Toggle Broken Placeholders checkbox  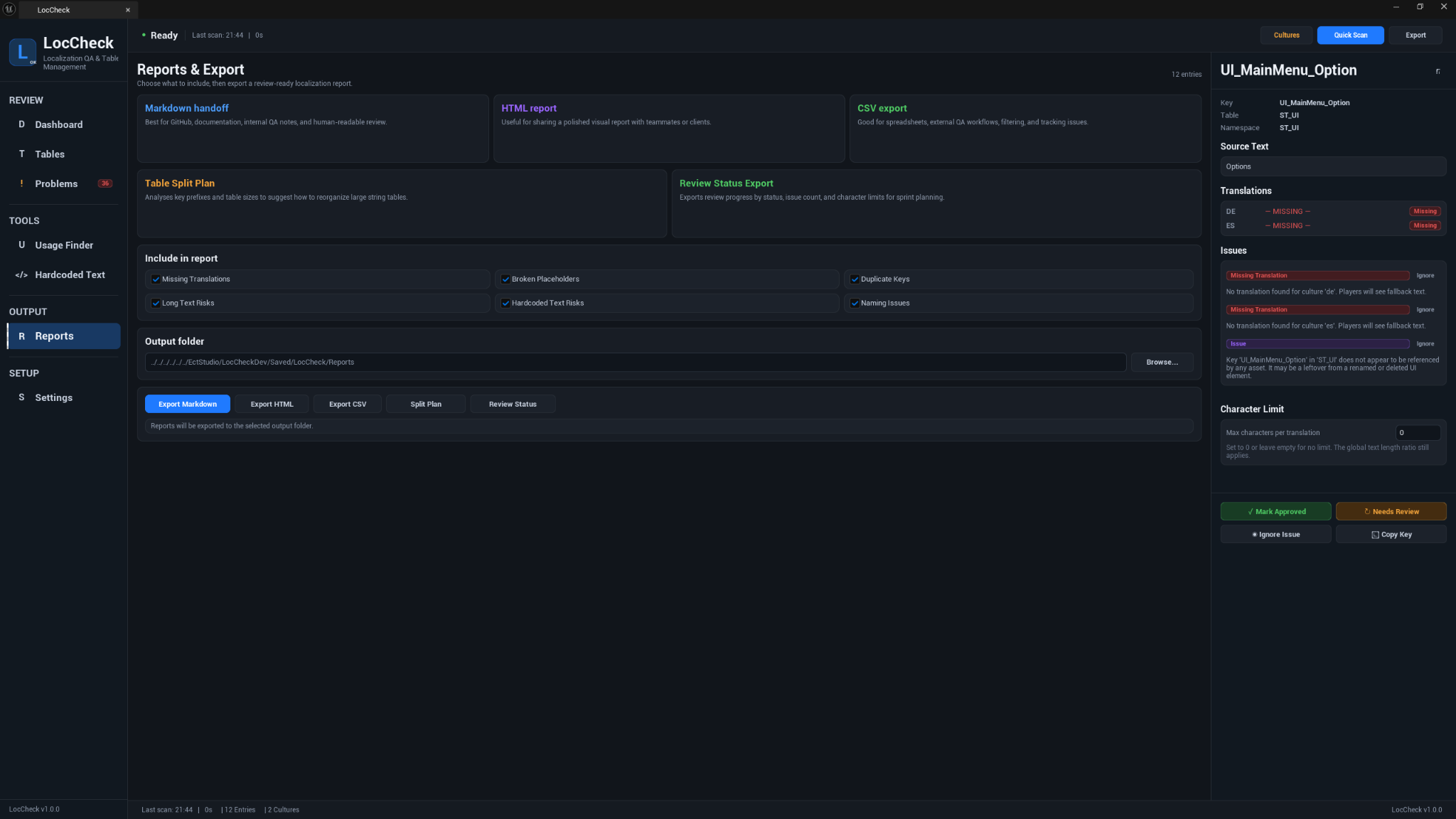coord(505,279)
